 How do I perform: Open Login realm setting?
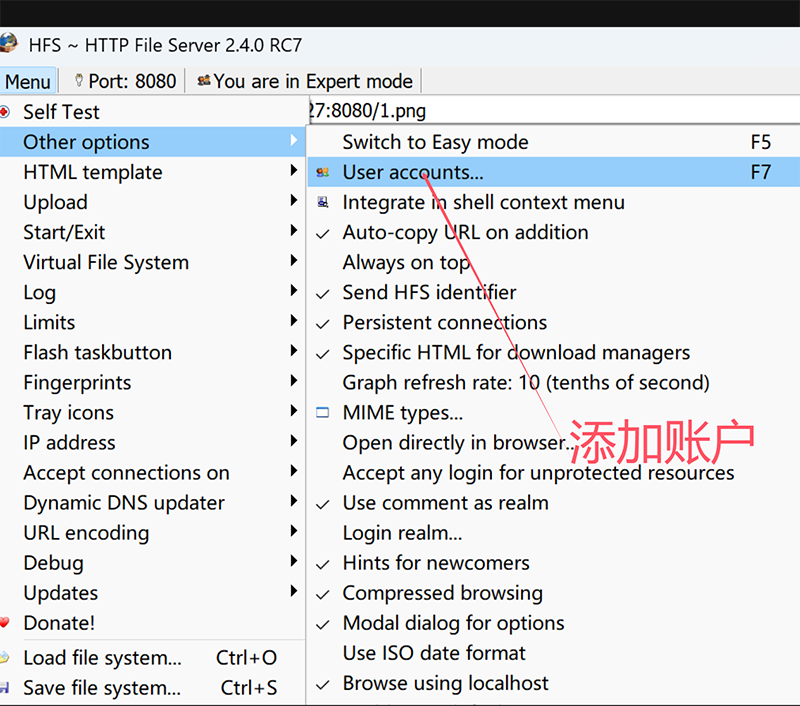[554, 533]
